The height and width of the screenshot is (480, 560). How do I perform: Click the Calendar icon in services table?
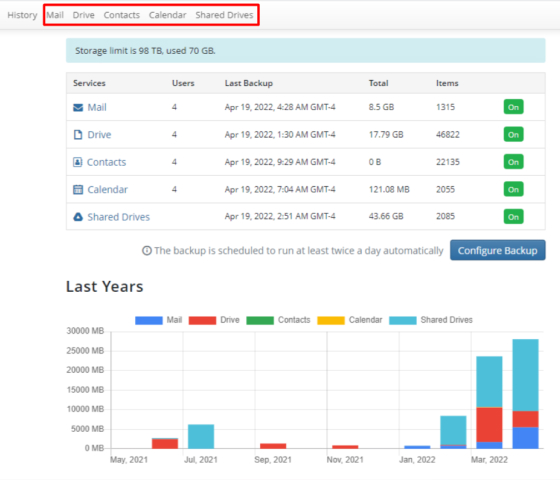pos(78,189)
